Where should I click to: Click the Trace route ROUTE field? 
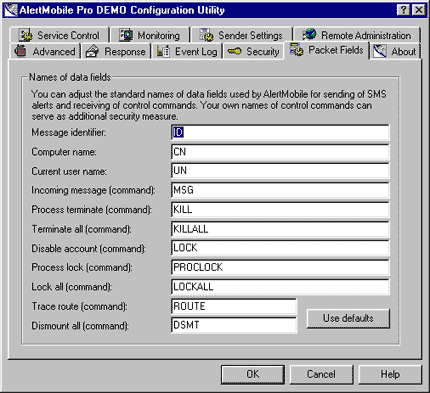click(234, 306)
